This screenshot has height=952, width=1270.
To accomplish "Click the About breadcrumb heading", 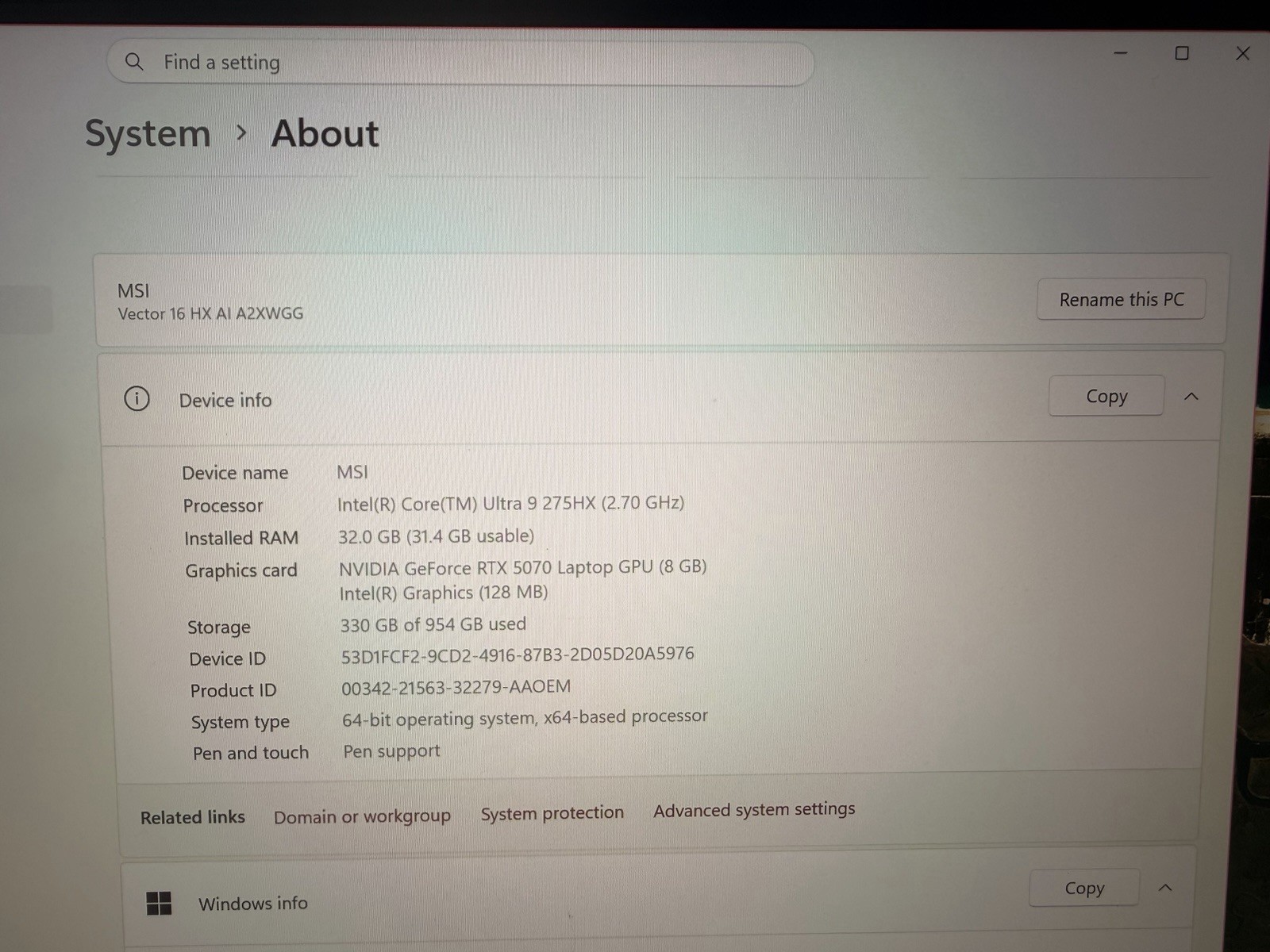I will point(325,132).
